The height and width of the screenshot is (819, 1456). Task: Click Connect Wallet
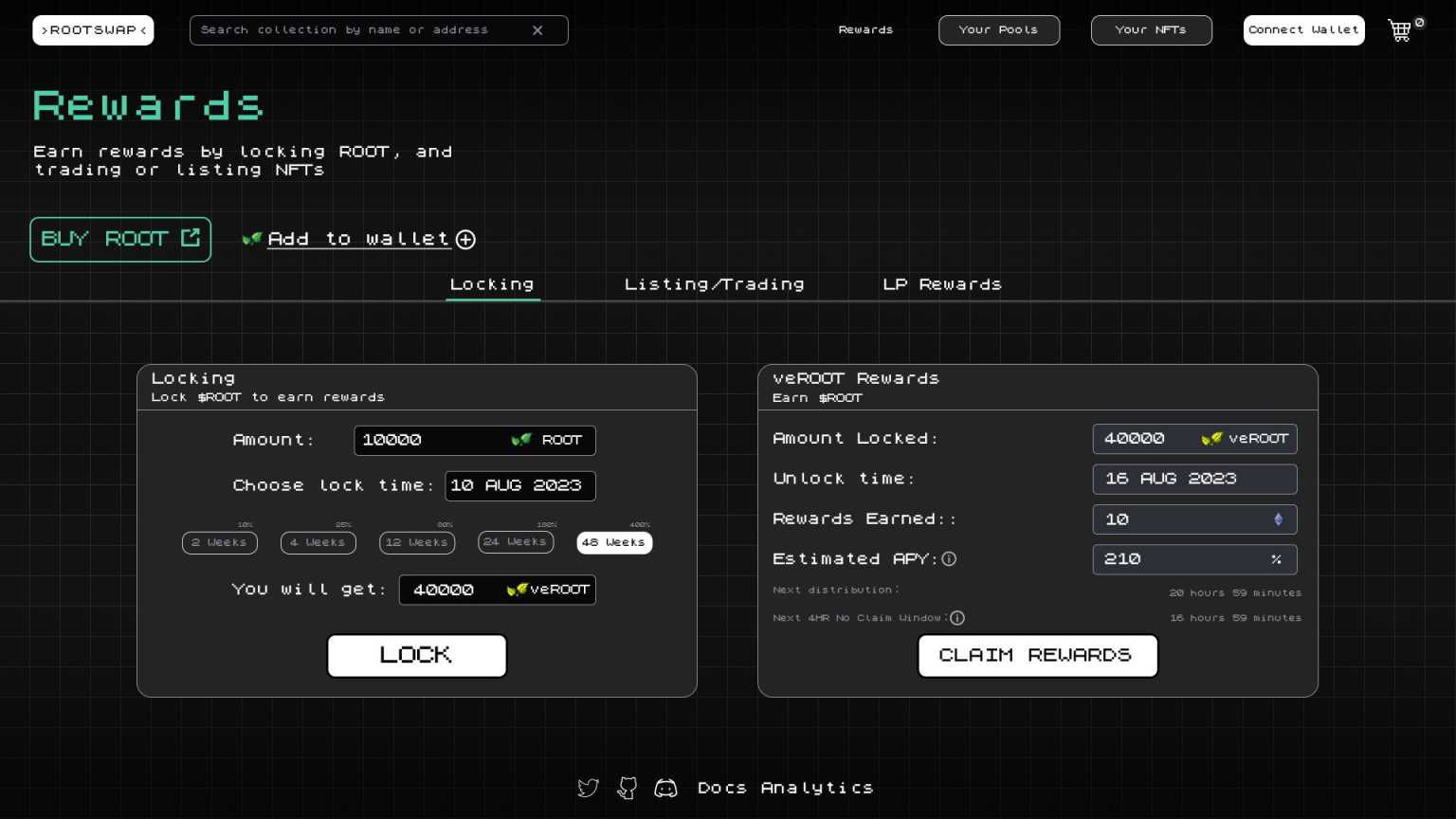point(1303,29)
